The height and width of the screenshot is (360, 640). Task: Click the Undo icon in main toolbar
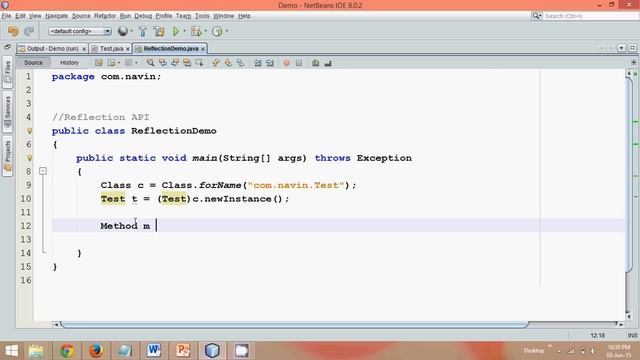click(x=13, y=31)
